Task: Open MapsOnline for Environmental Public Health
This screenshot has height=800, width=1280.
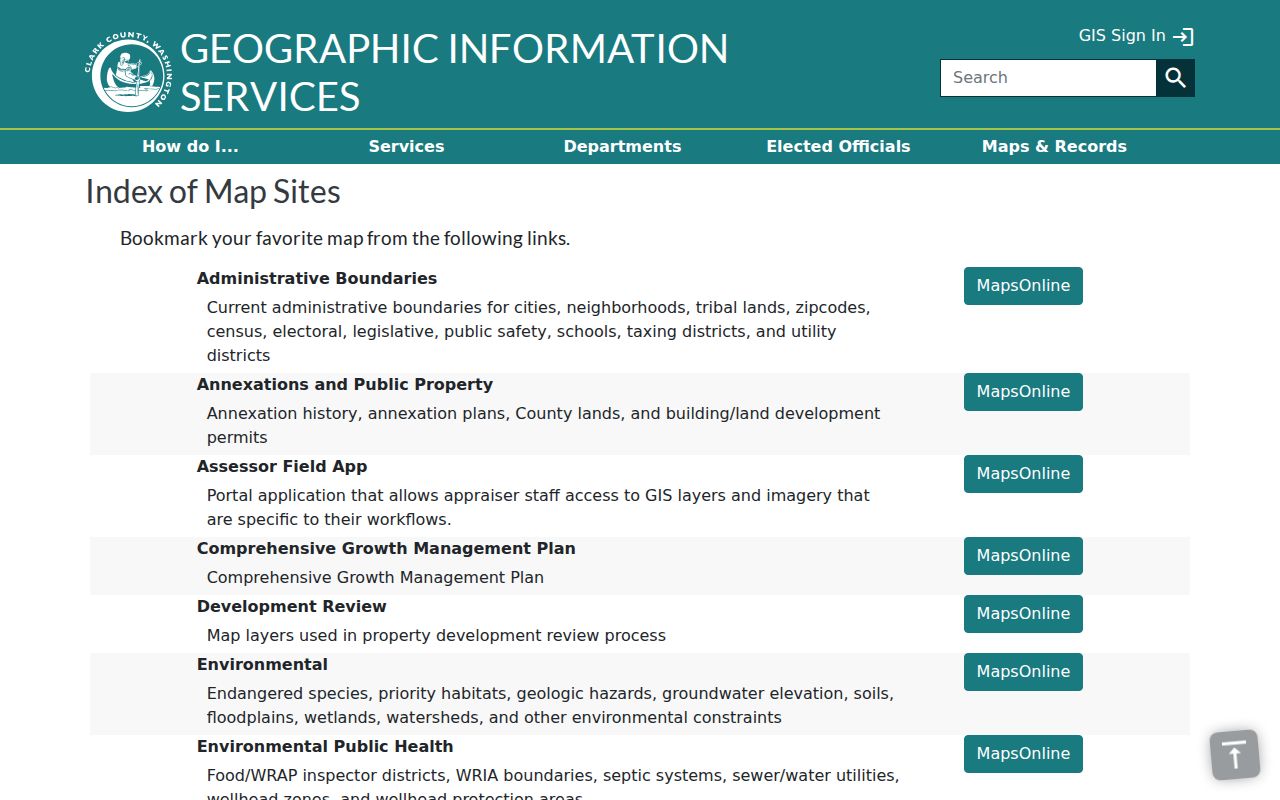Action: 1023,754
